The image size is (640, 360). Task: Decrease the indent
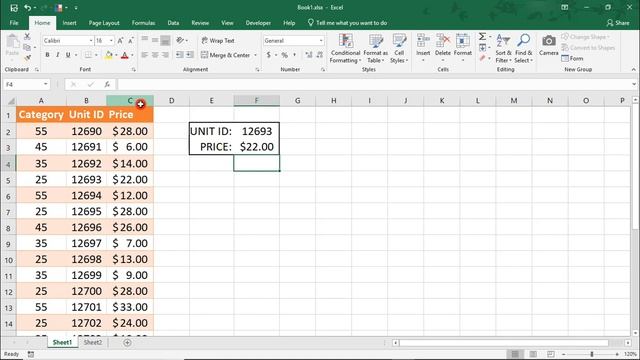pyautogui.click(x=179, y=55)
